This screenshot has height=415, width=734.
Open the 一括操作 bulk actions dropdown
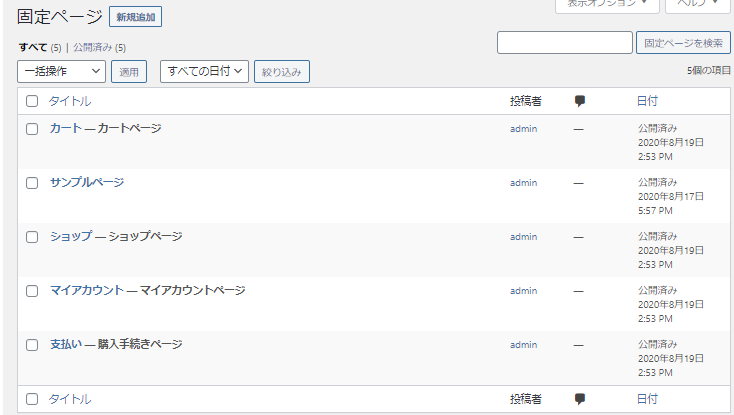point(61,72)
